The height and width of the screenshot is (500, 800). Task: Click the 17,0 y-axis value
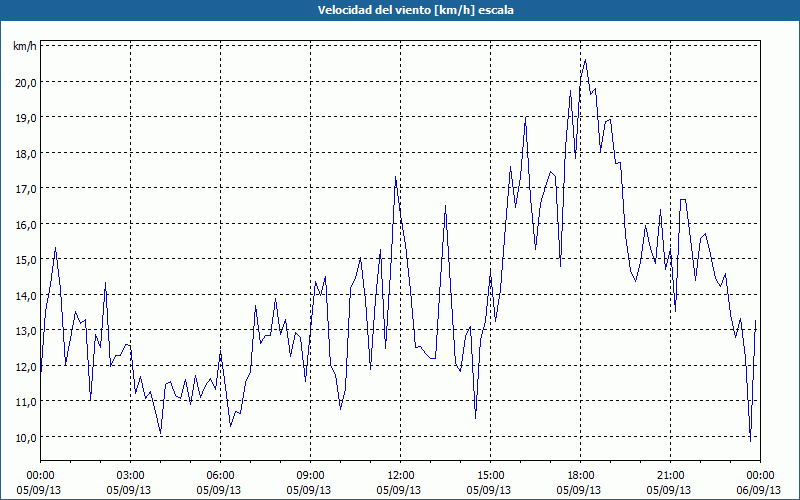point(26,189)
